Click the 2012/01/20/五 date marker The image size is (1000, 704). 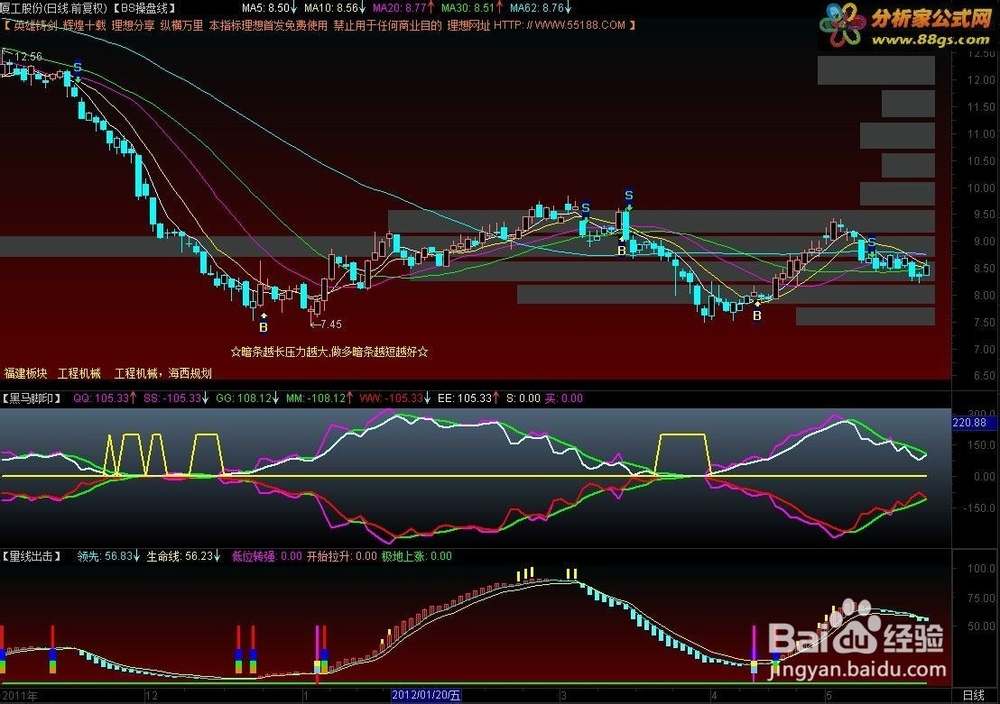point(426,695)
